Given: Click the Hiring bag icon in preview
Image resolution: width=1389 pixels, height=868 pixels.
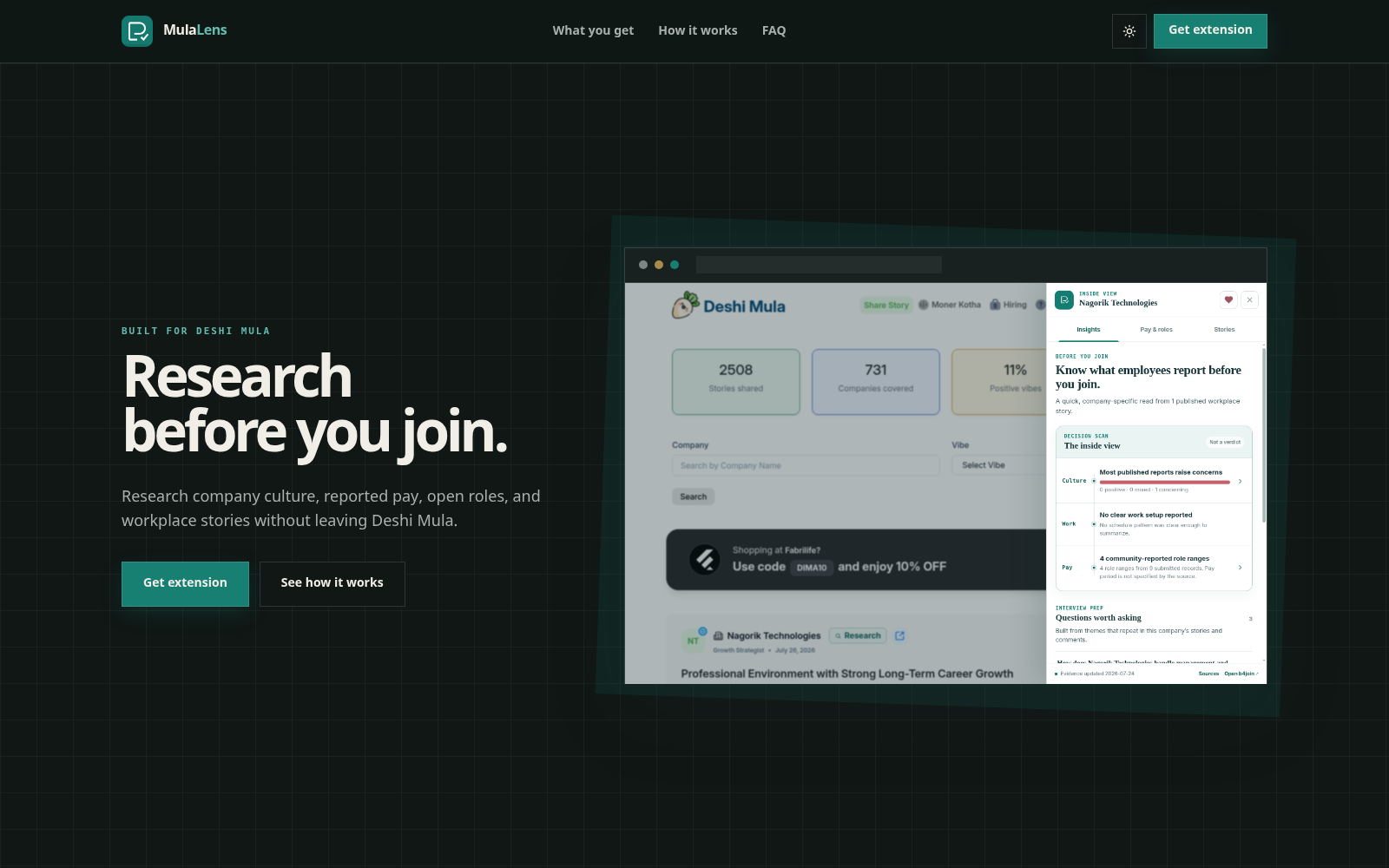Looking at the screenshot, I should [x=995, y=305].
